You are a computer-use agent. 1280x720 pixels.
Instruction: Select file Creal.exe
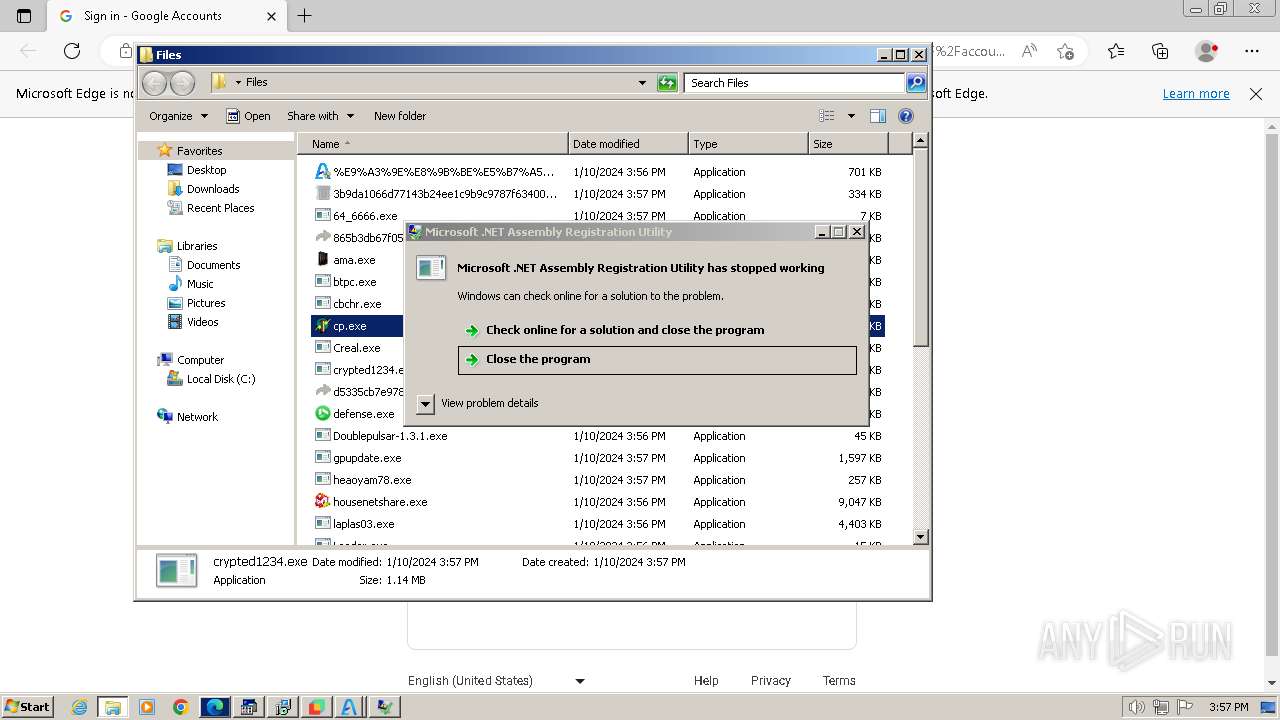coord(356,348)
